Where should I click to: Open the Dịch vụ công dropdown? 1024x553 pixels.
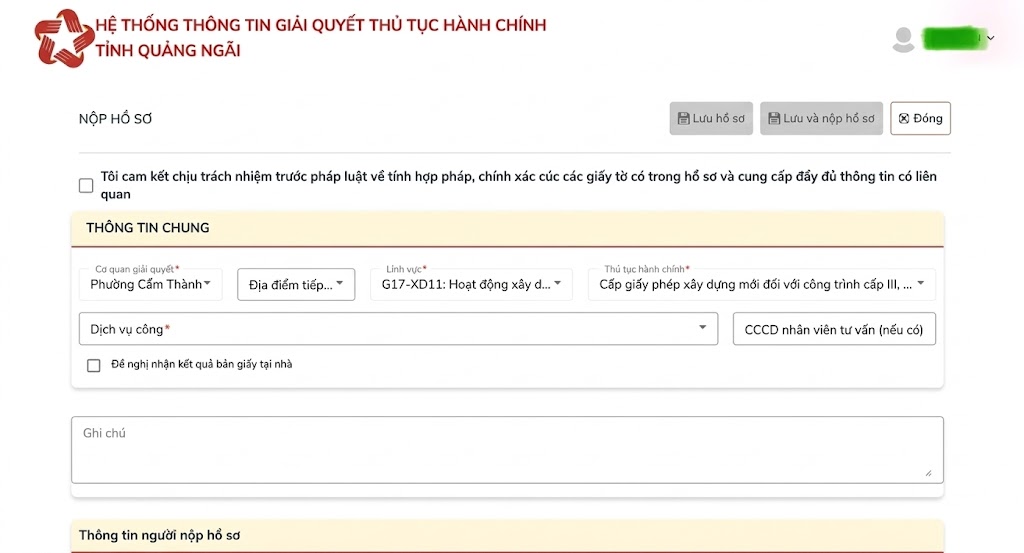coord(398,329)
